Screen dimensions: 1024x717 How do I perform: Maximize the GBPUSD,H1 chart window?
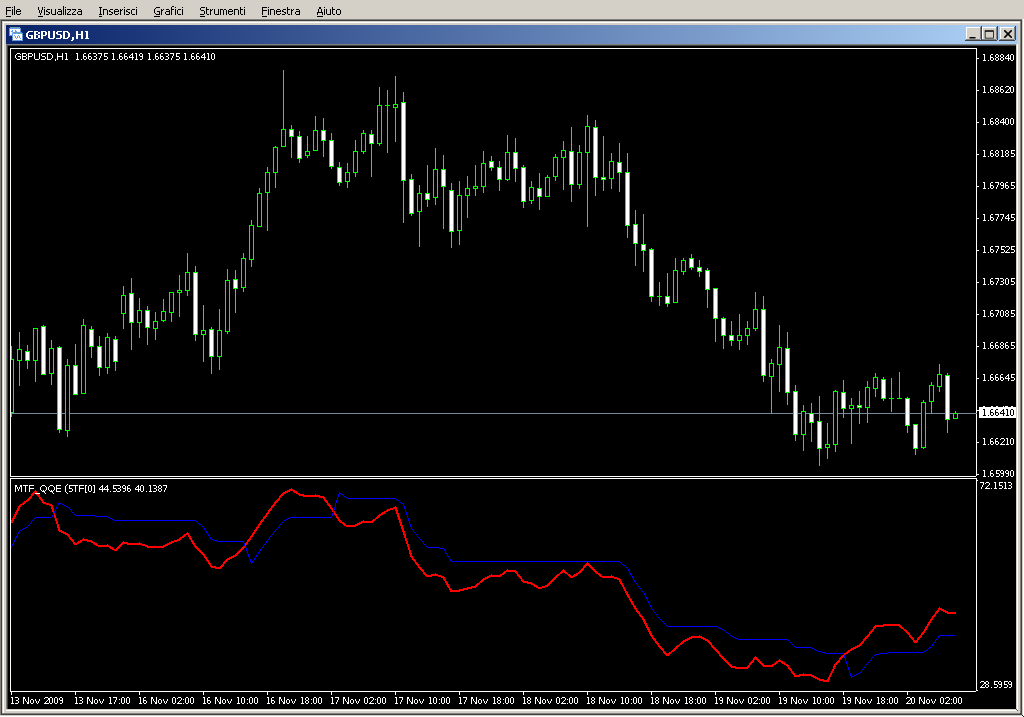coord(989,34)
